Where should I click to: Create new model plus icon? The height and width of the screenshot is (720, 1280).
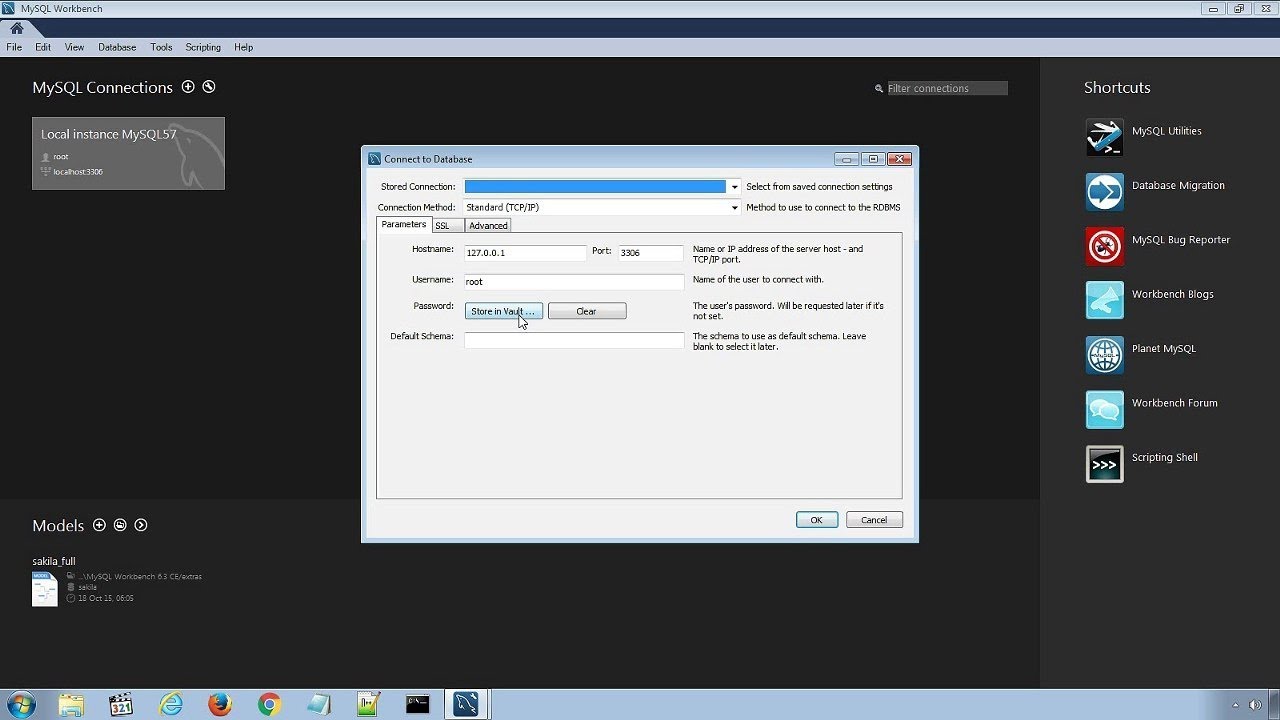coord(99,525)
